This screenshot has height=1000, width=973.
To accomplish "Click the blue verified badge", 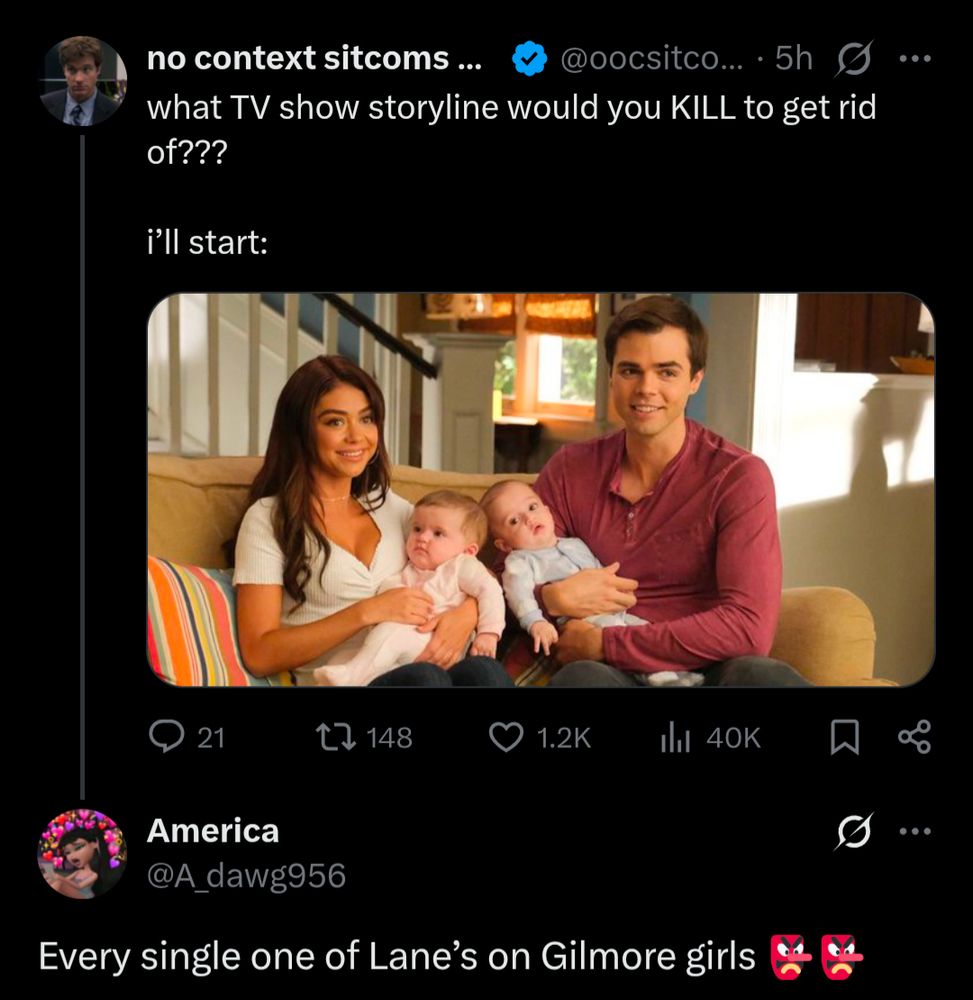I will [x=527, y=60].
